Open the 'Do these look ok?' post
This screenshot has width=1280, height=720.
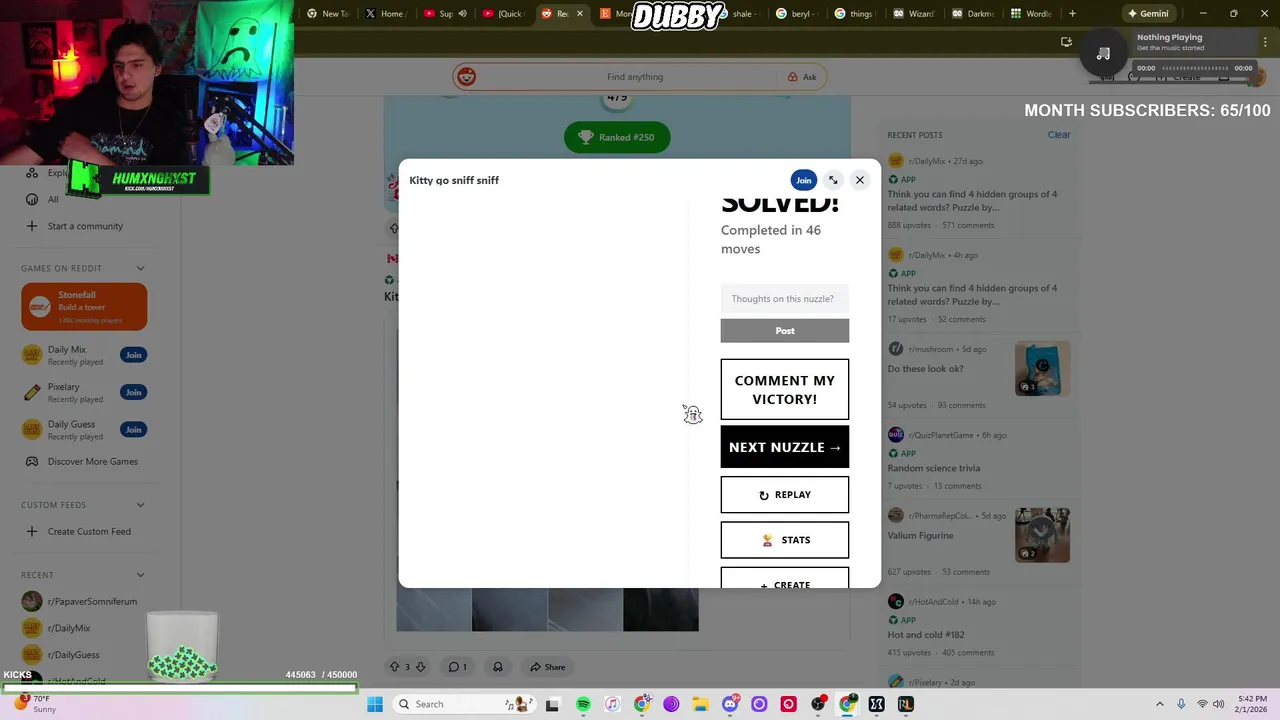pos(926,369)
